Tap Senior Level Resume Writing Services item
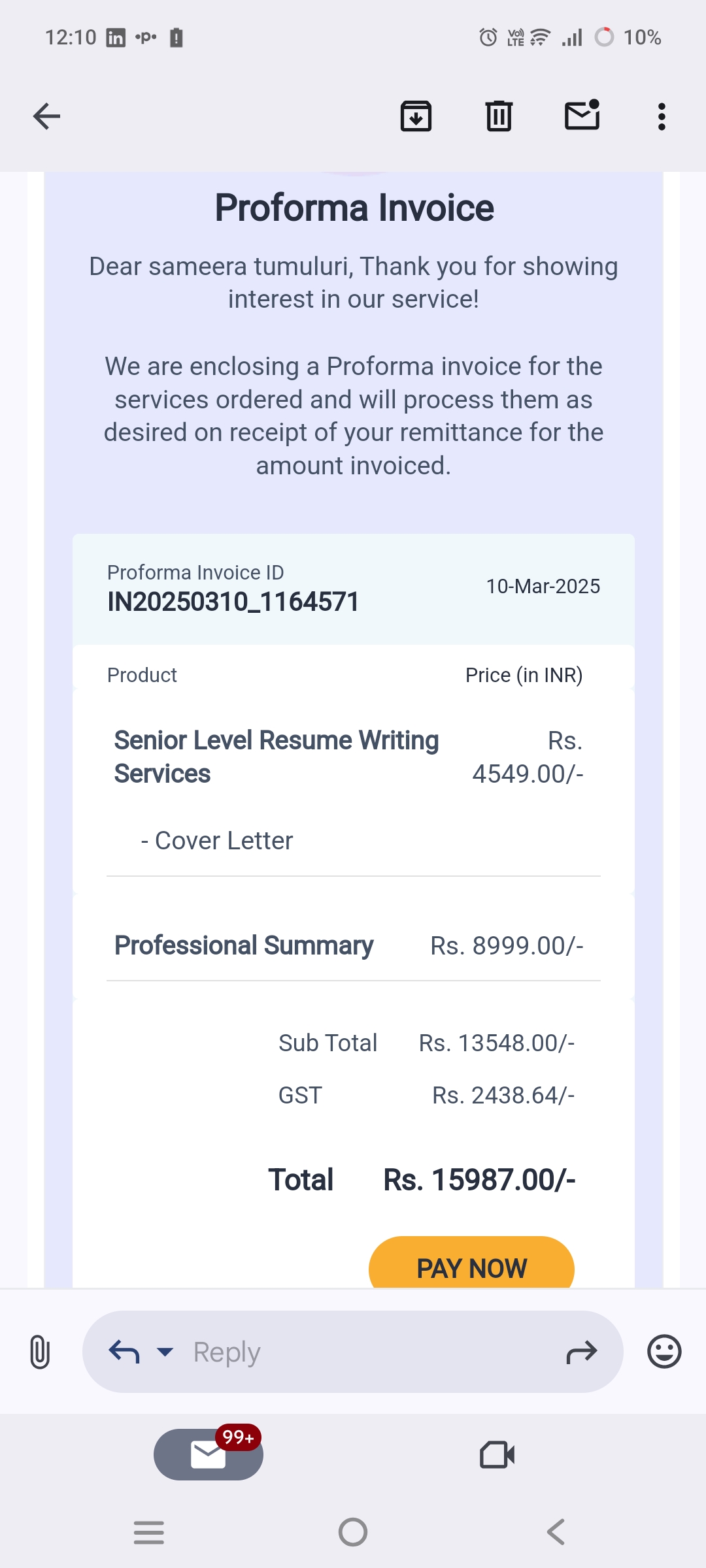Image resolution: width=706 pixels, height=1568 pixels. (x=277, y=757)
